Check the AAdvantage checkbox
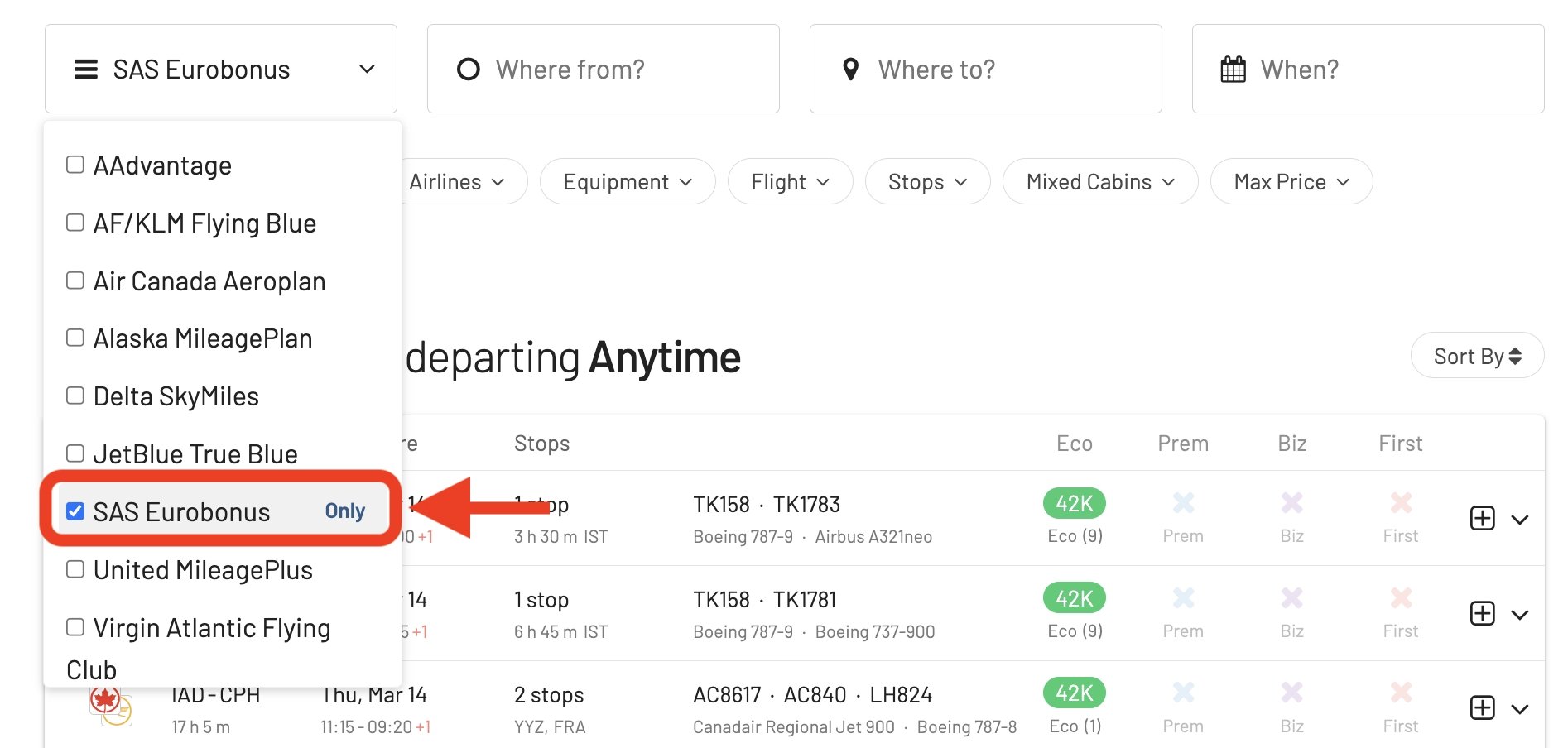Screen dimensions: 1568x748 75,165
